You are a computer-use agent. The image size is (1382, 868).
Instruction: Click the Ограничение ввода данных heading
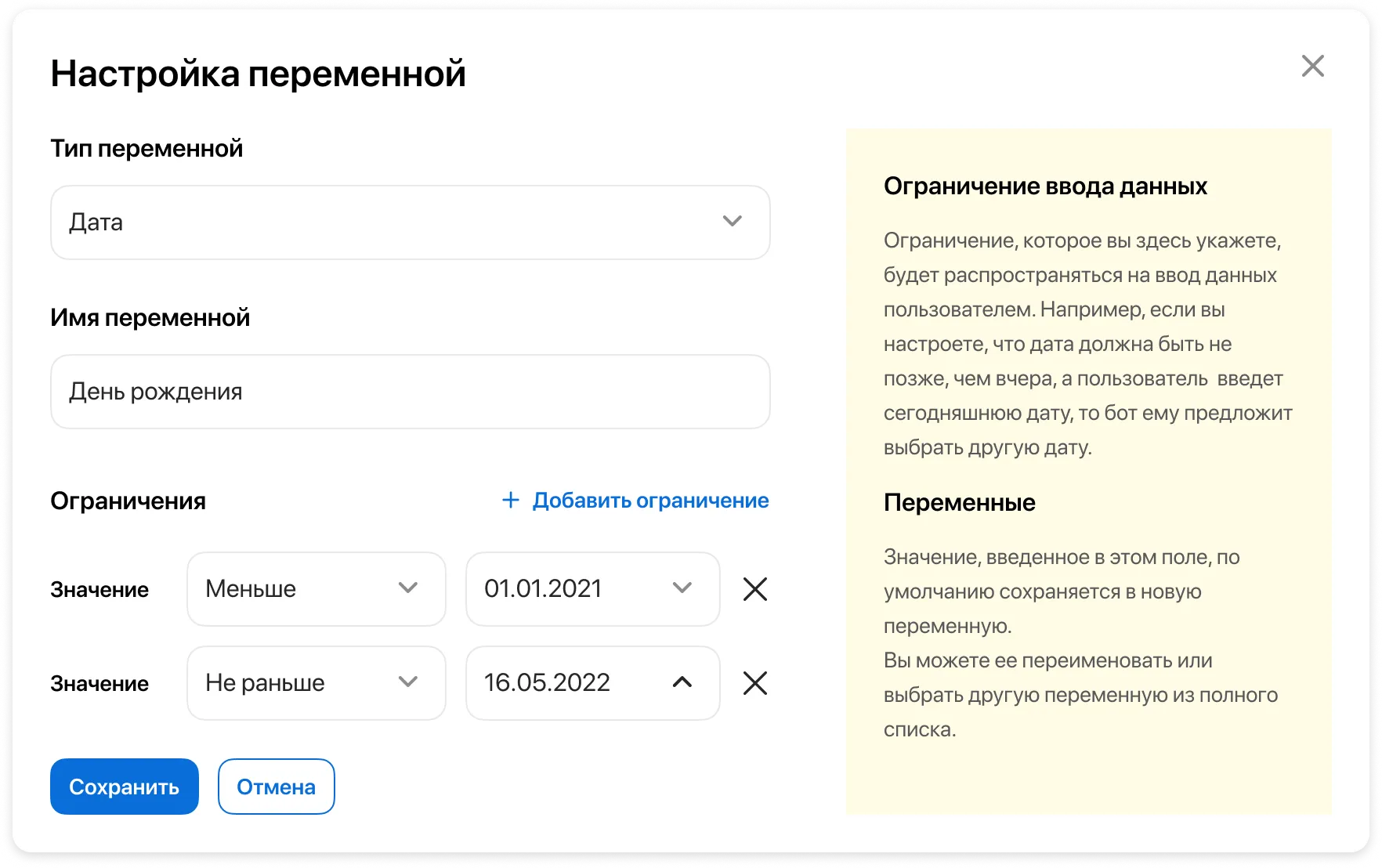point(1045,186)
